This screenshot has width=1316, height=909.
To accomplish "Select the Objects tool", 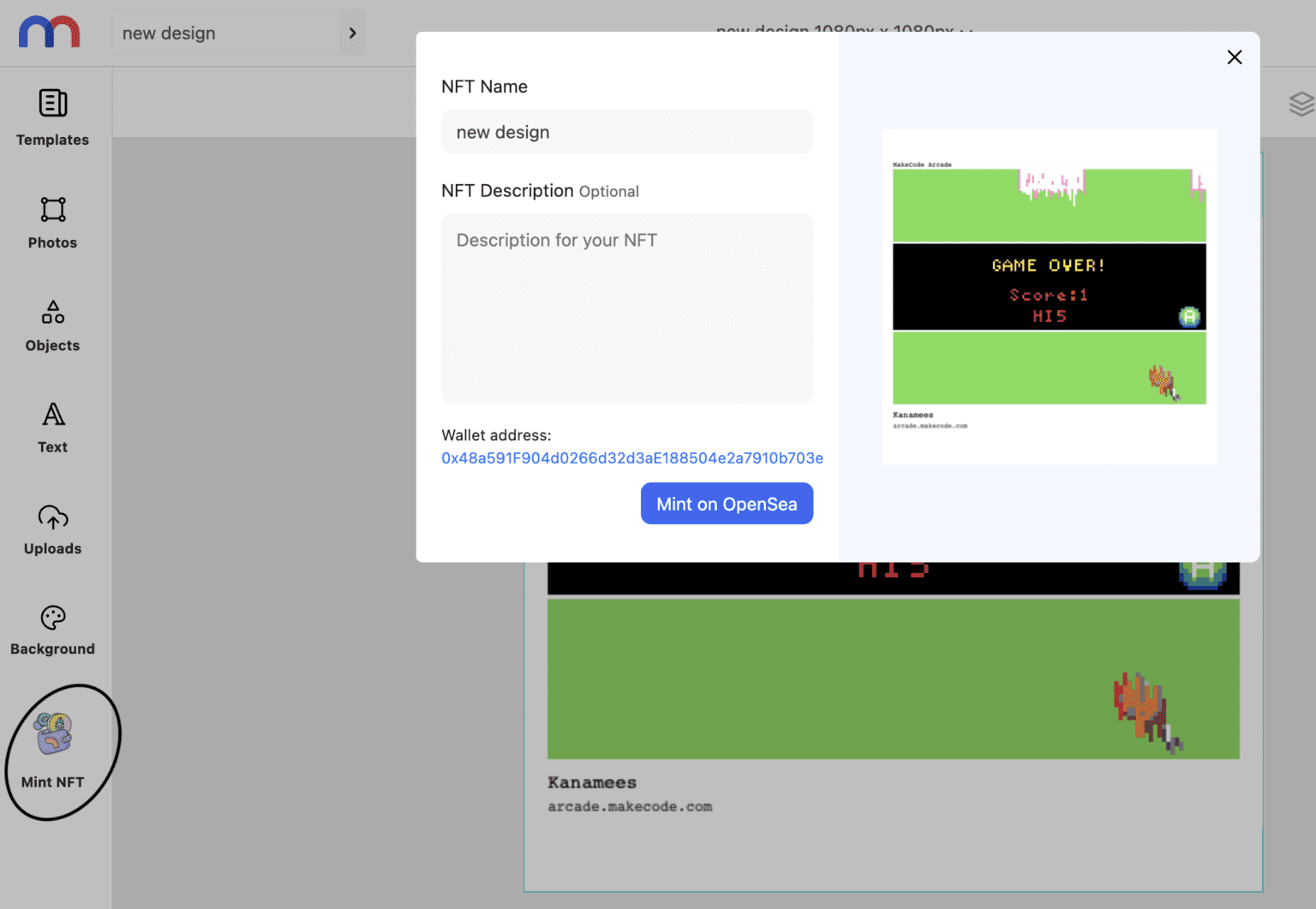I will point(52,326).
